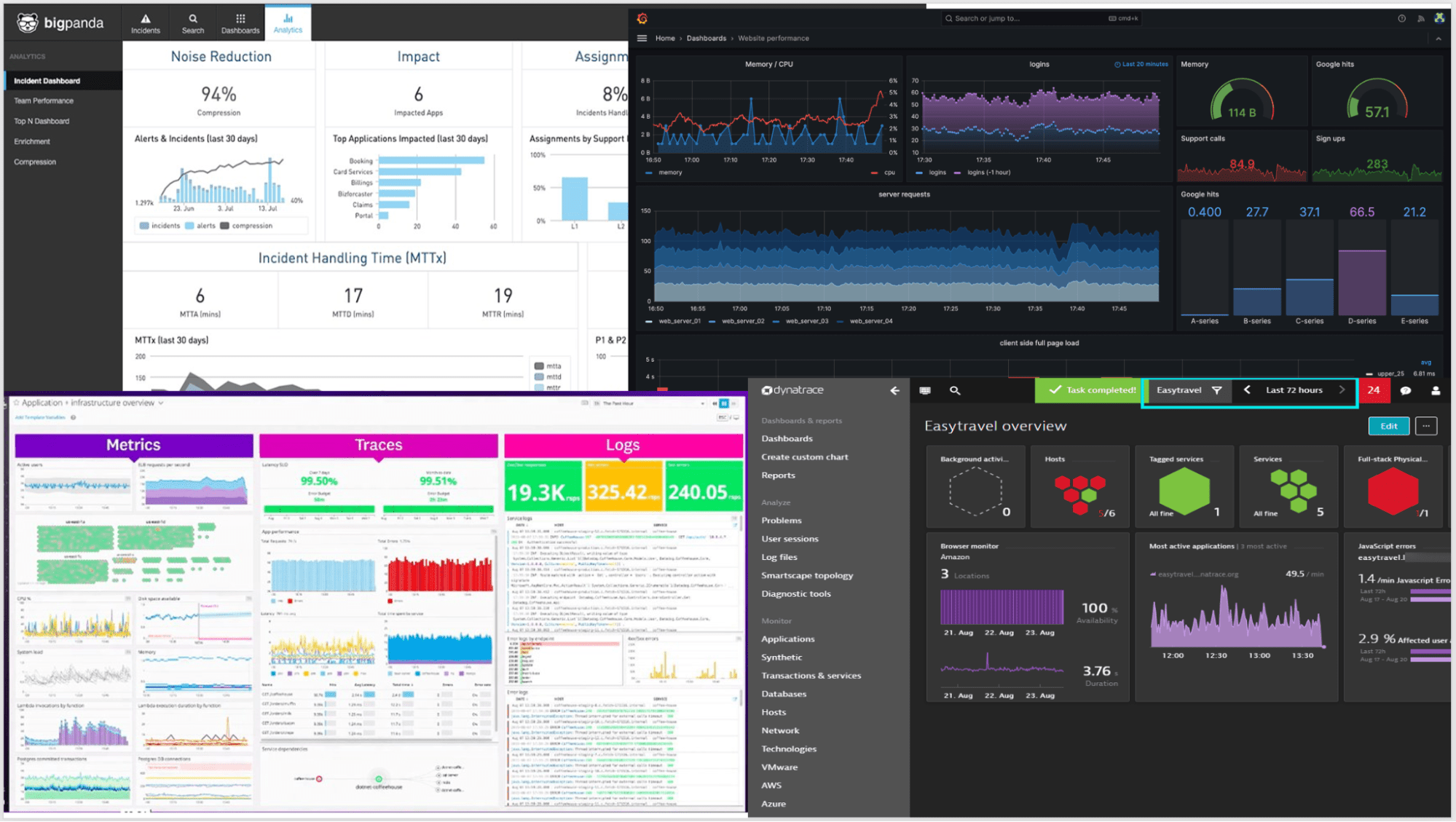Switch to the Analytics tab in BigPanda

click(x=288, y=23)
